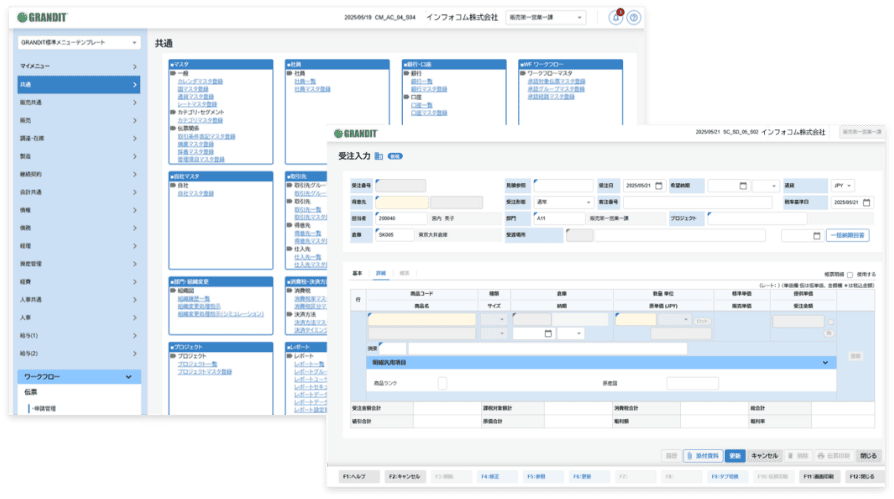Open calendar picker for 受注日 field

[658, 186]
